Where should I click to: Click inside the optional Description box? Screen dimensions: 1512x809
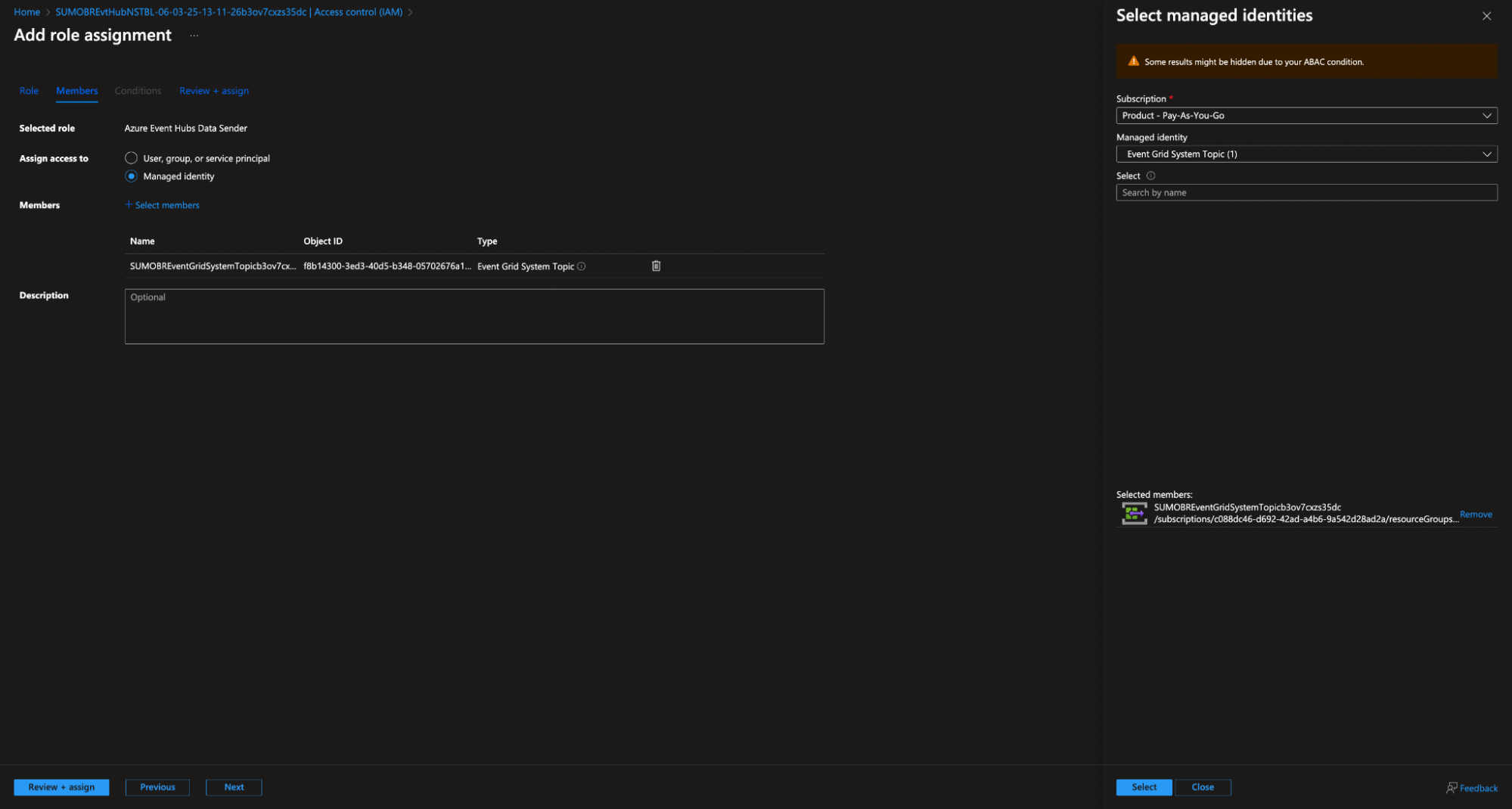point(474,316)
